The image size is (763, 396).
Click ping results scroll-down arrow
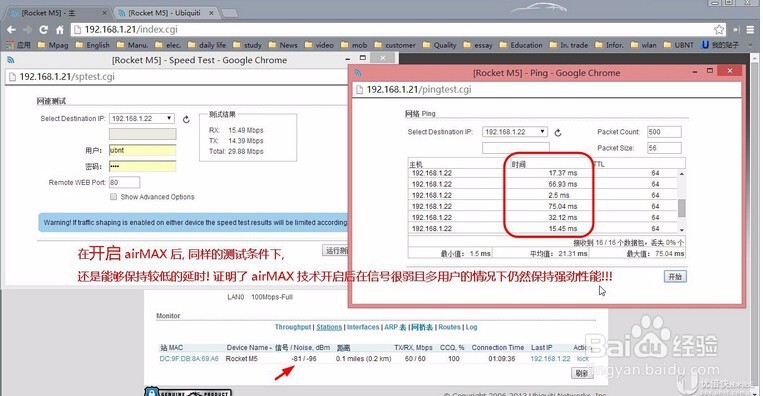tap(681, 230)
